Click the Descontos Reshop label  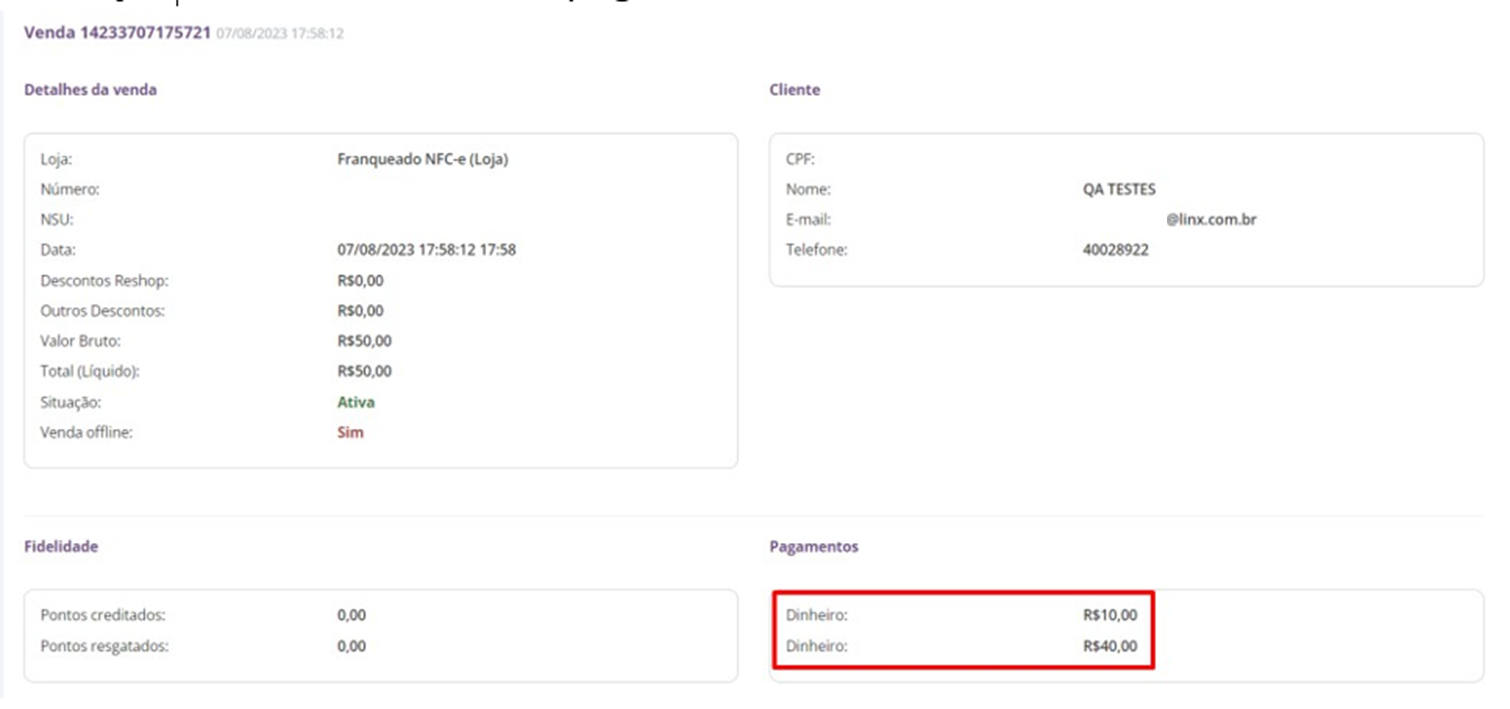click(105, 280)
